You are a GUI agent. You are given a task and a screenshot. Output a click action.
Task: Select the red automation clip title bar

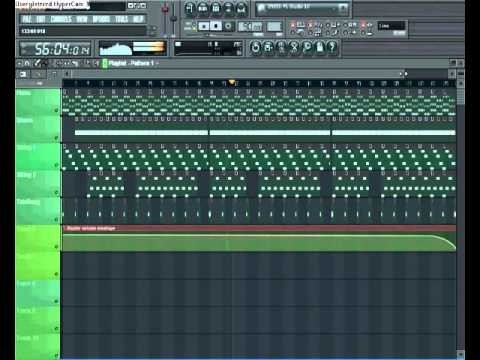(x=259, y=228)
